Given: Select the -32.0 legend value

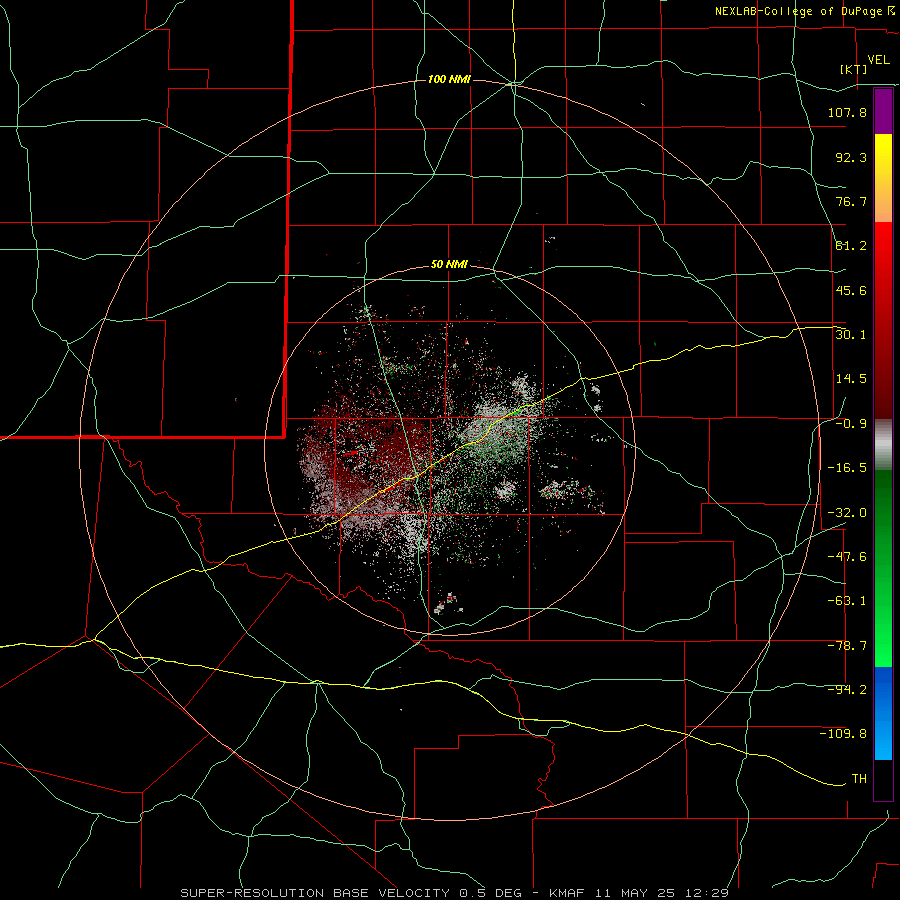Looking at the screenshot, I should [x=847, y=513].
